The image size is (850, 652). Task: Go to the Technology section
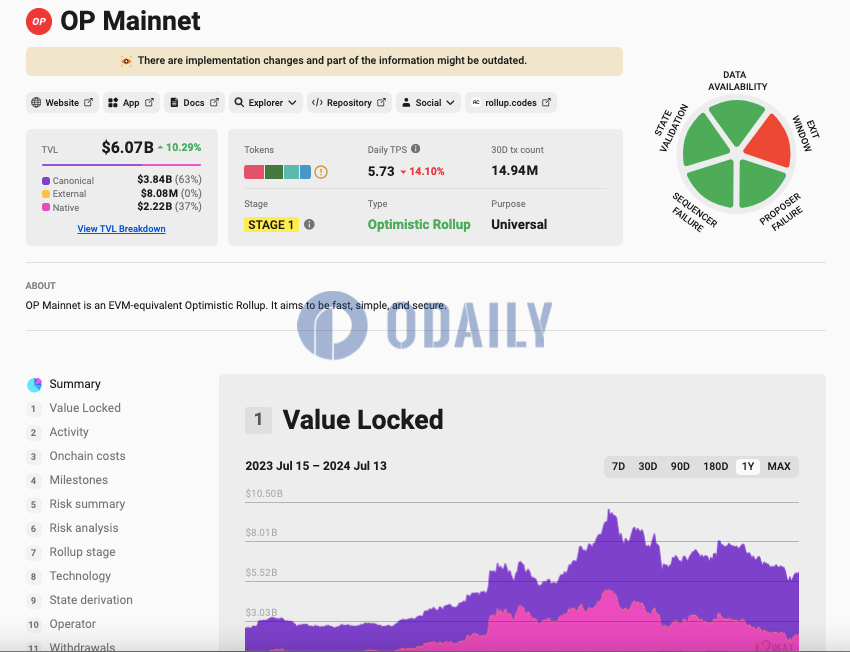(x=80, y=576)
